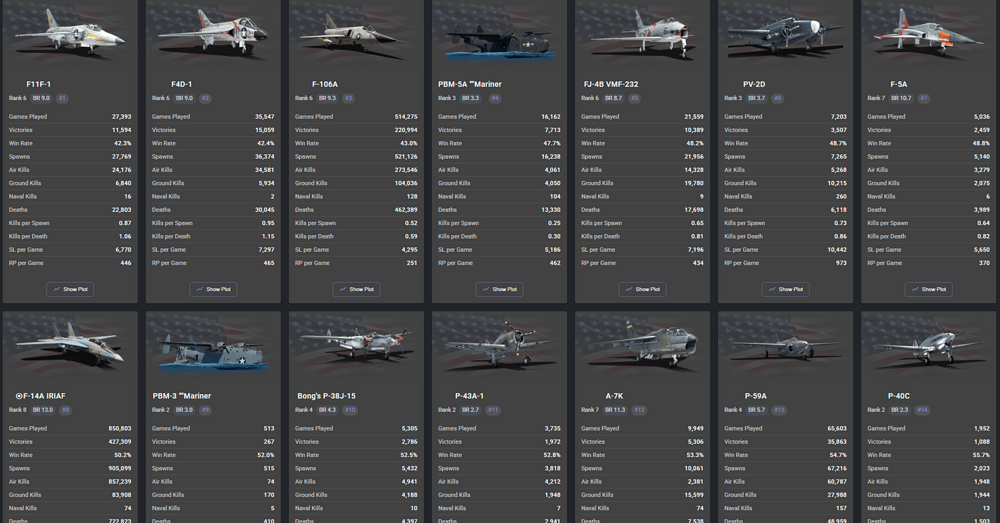
Task: Select the F11F-1 aircraft image
Action: (x=70, y=35)
